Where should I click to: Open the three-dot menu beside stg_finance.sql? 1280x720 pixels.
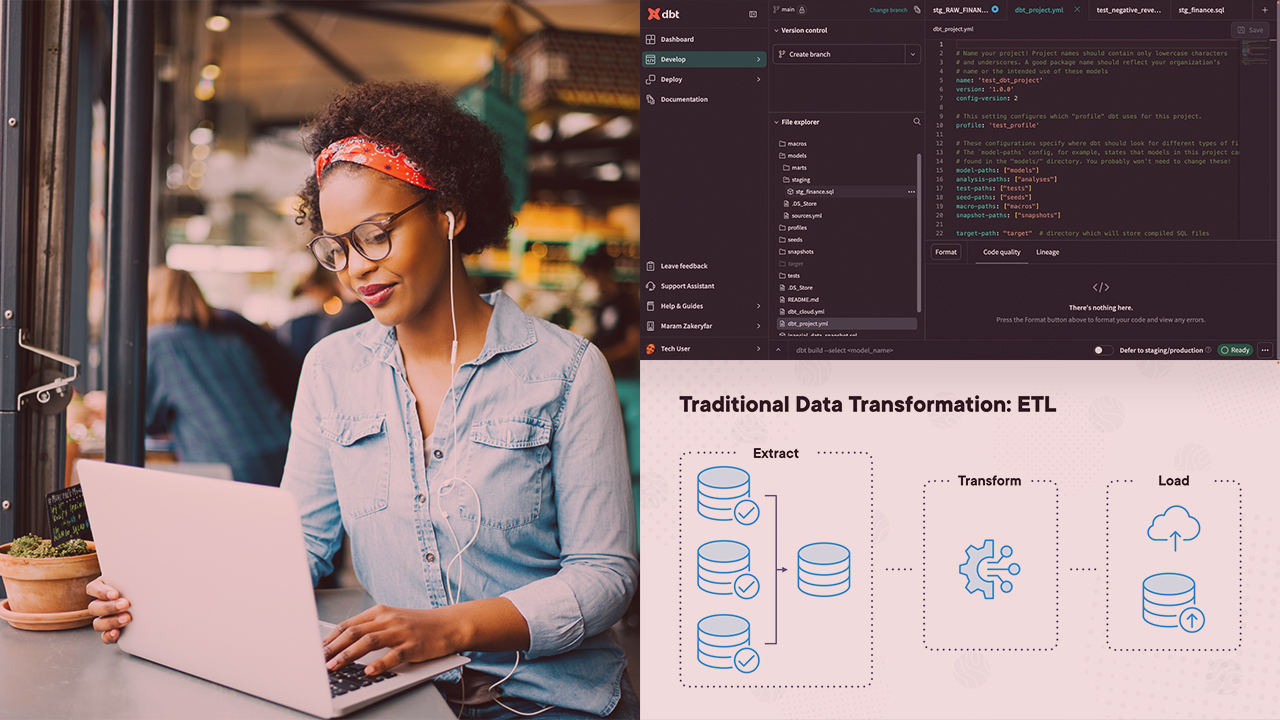coord(911,191)
